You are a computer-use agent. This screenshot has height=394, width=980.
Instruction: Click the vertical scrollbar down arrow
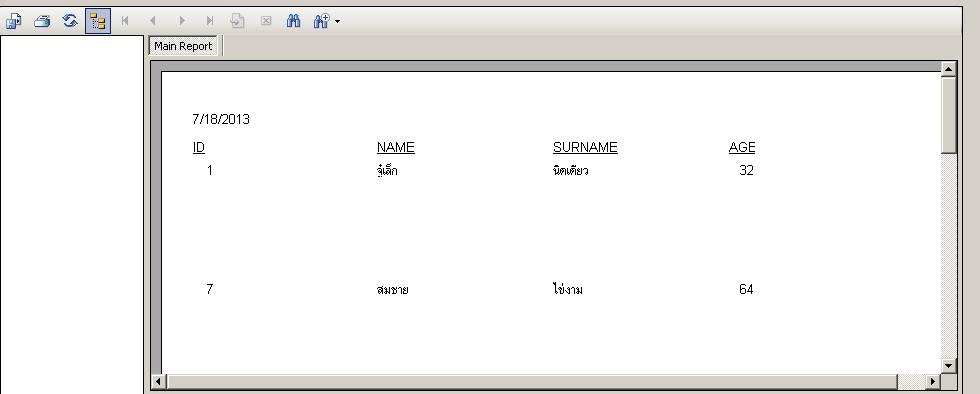949,365
